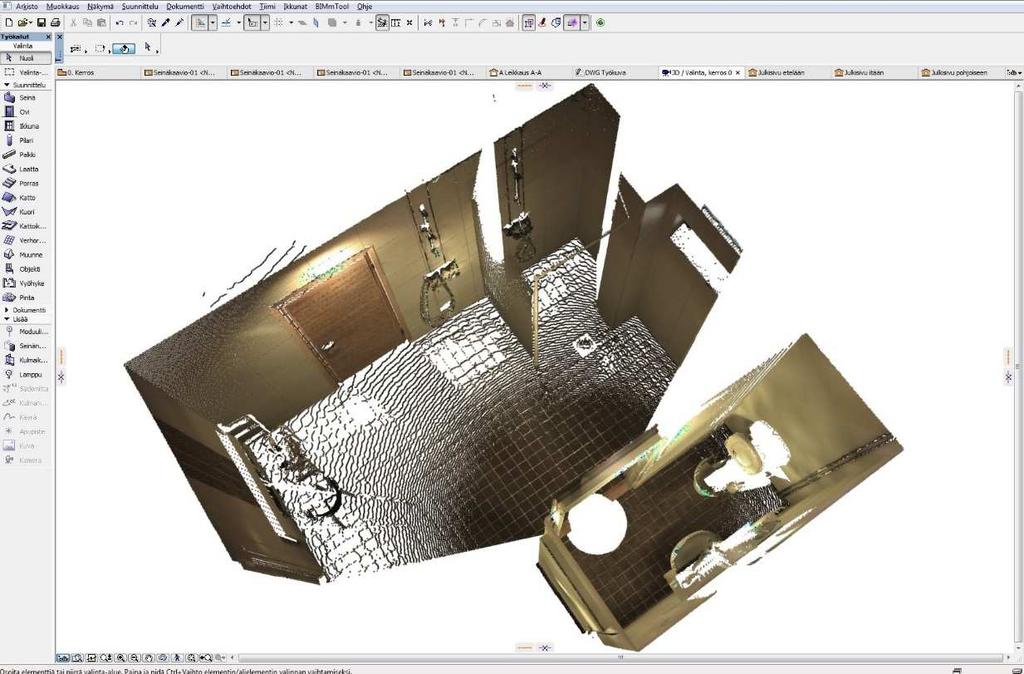Click the Undo arrow icon

[x=120, y=23]
